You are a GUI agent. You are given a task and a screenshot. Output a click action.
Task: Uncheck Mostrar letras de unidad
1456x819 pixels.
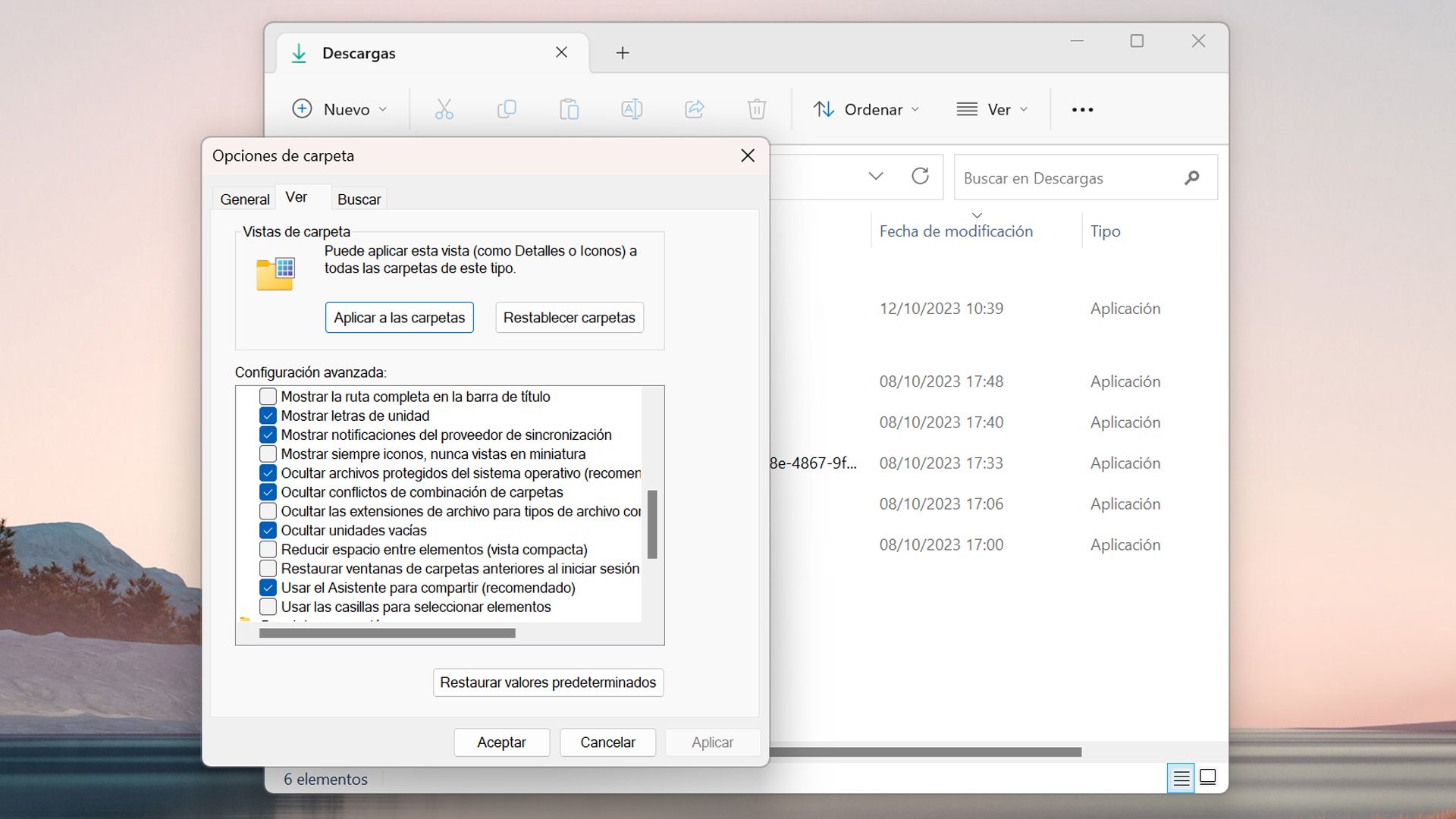(267, 416)
